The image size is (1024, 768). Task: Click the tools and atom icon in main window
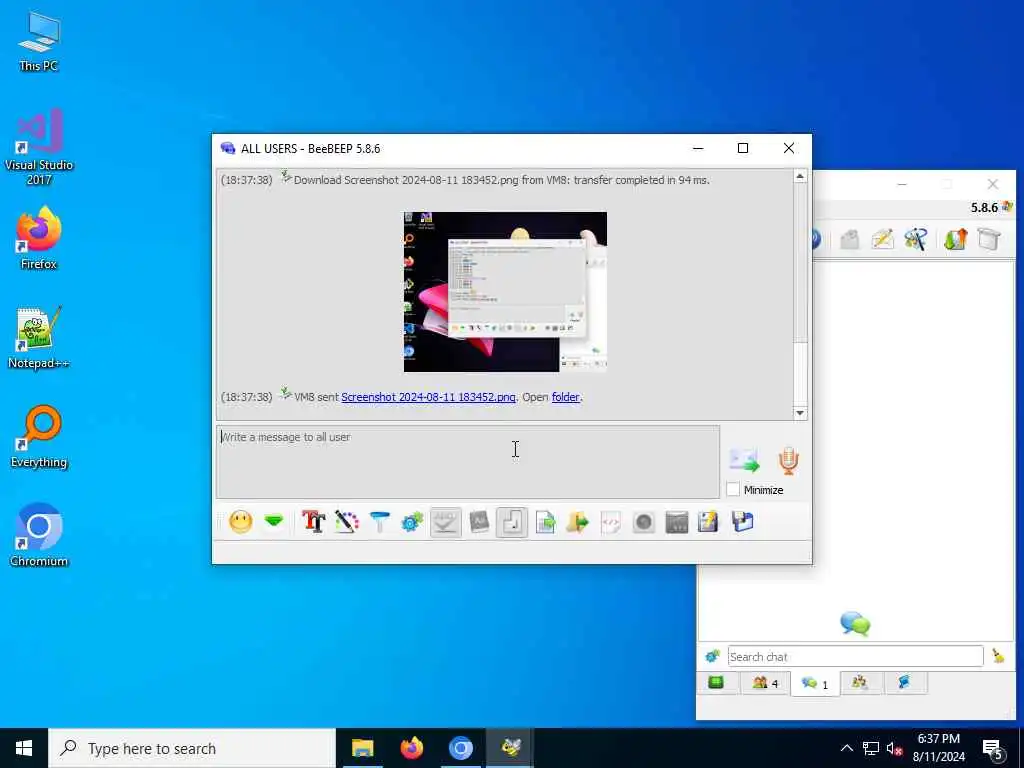(x=916, y=239)
